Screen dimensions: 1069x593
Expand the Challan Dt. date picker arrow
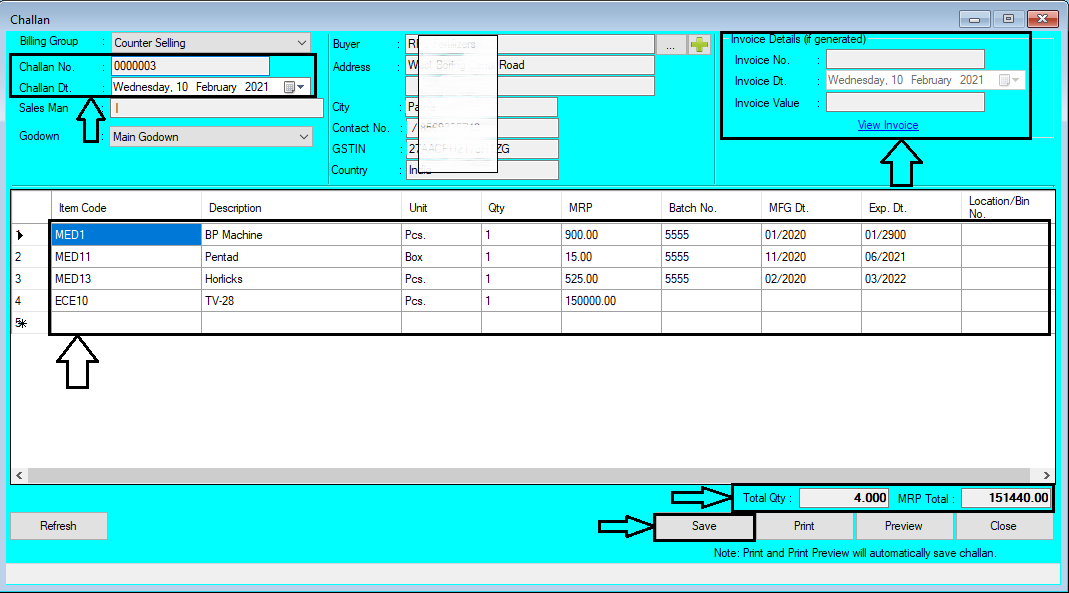click(x=299, y=86)
